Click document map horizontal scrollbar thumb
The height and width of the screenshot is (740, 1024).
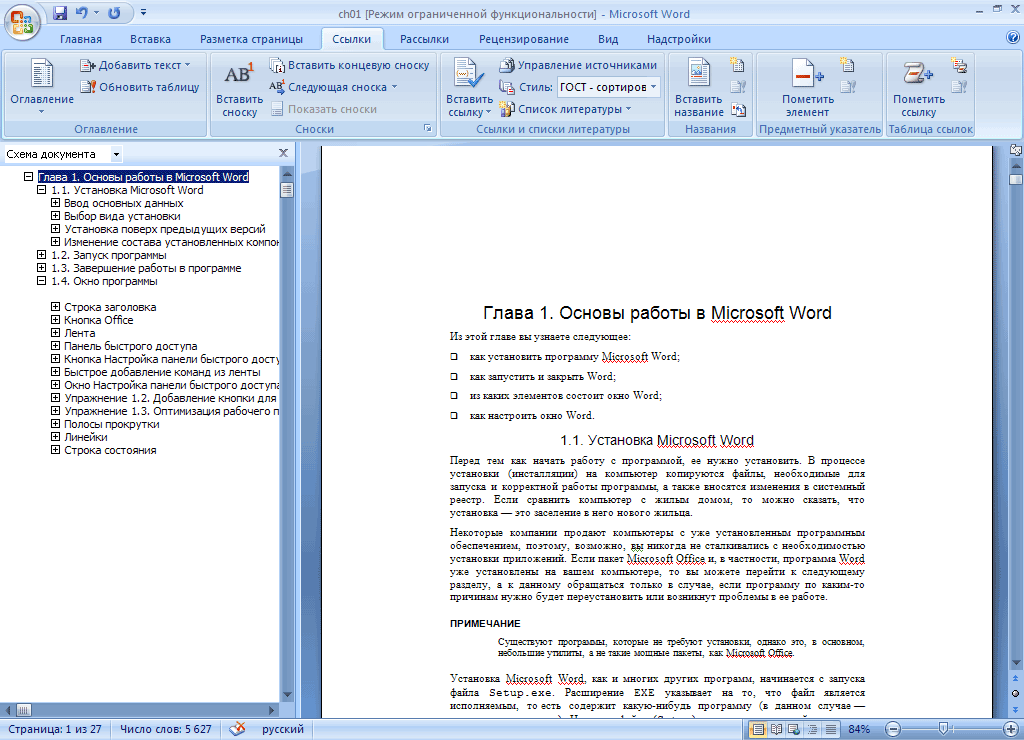[24, 710]
